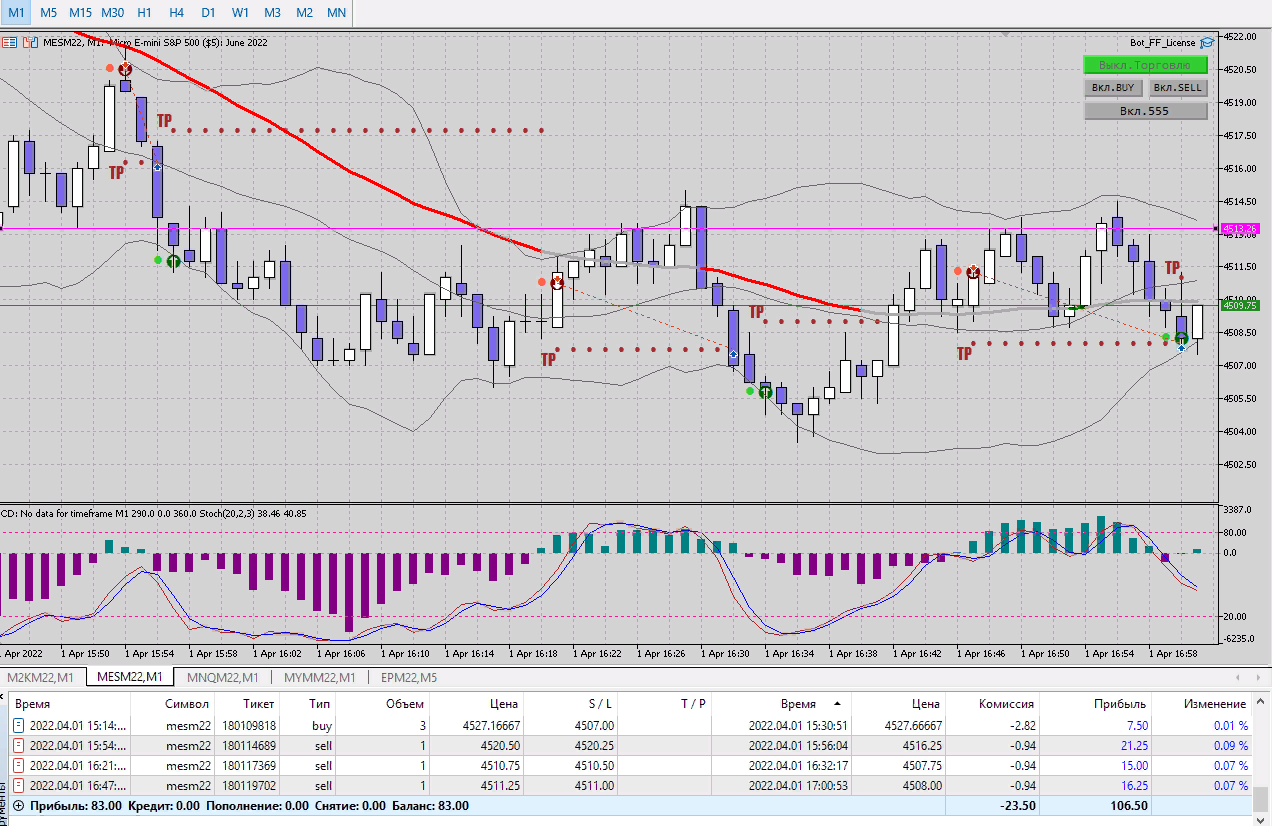Image resolution: width=1272 pixels, height=826 pixels.
Task: Switch chart to H4 timeframe
Action: 177,12
